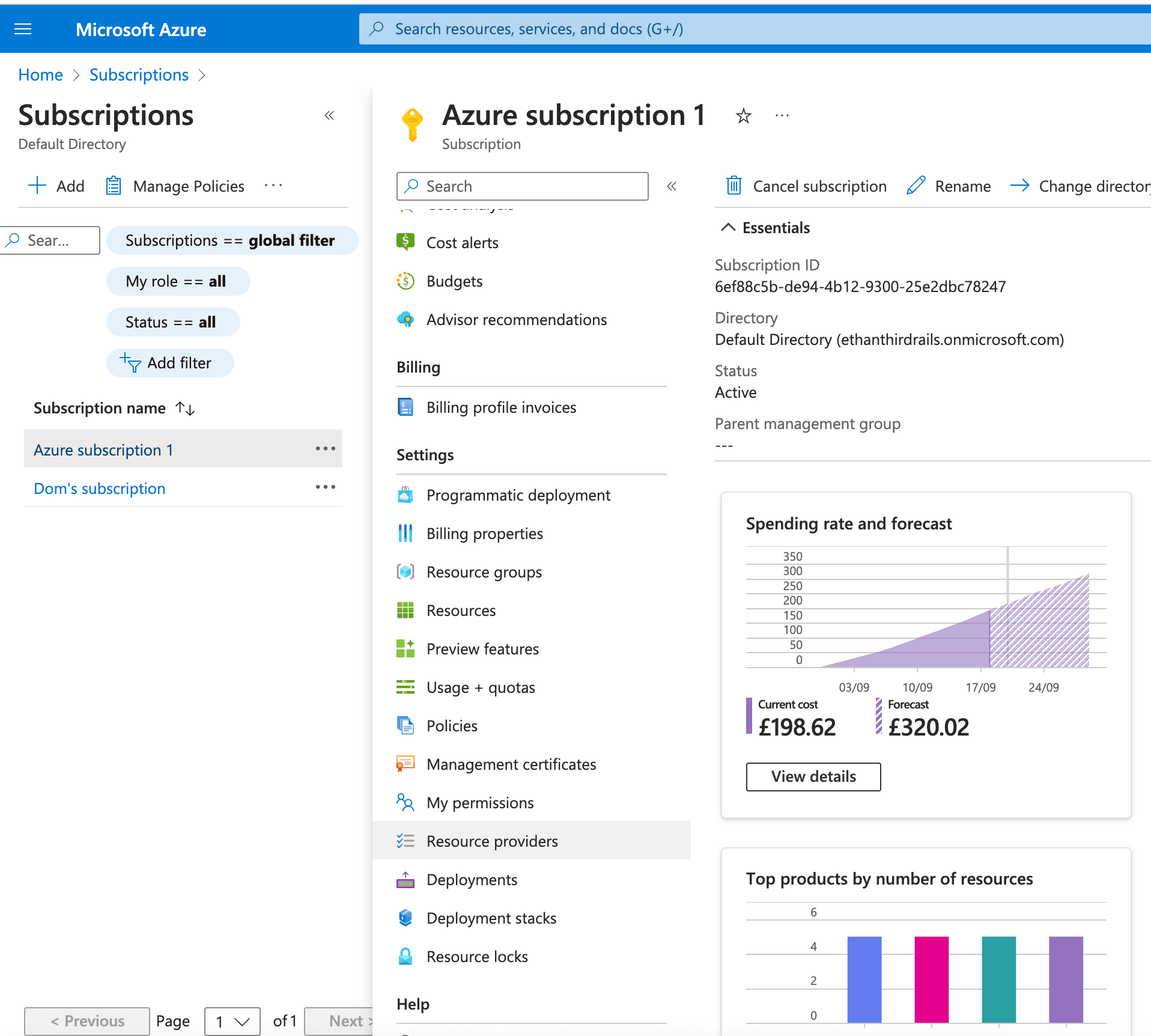Click the Resource locks padlock icon
Image resolution: width=1151 pixels, height=1036 pixels.
[x=405, y=956]
